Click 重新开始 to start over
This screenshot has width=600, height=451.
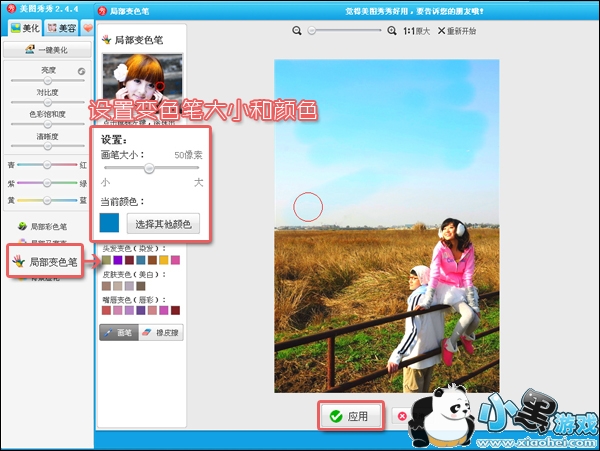point(457,31)
